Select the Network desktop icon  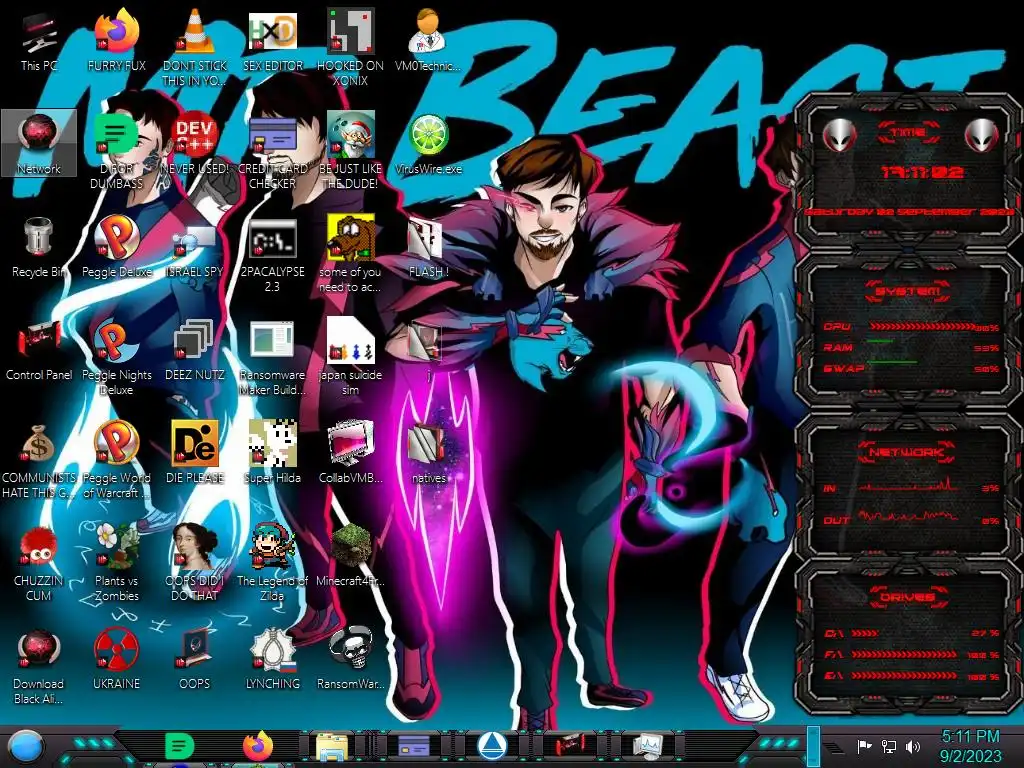(x=39, y=143)
